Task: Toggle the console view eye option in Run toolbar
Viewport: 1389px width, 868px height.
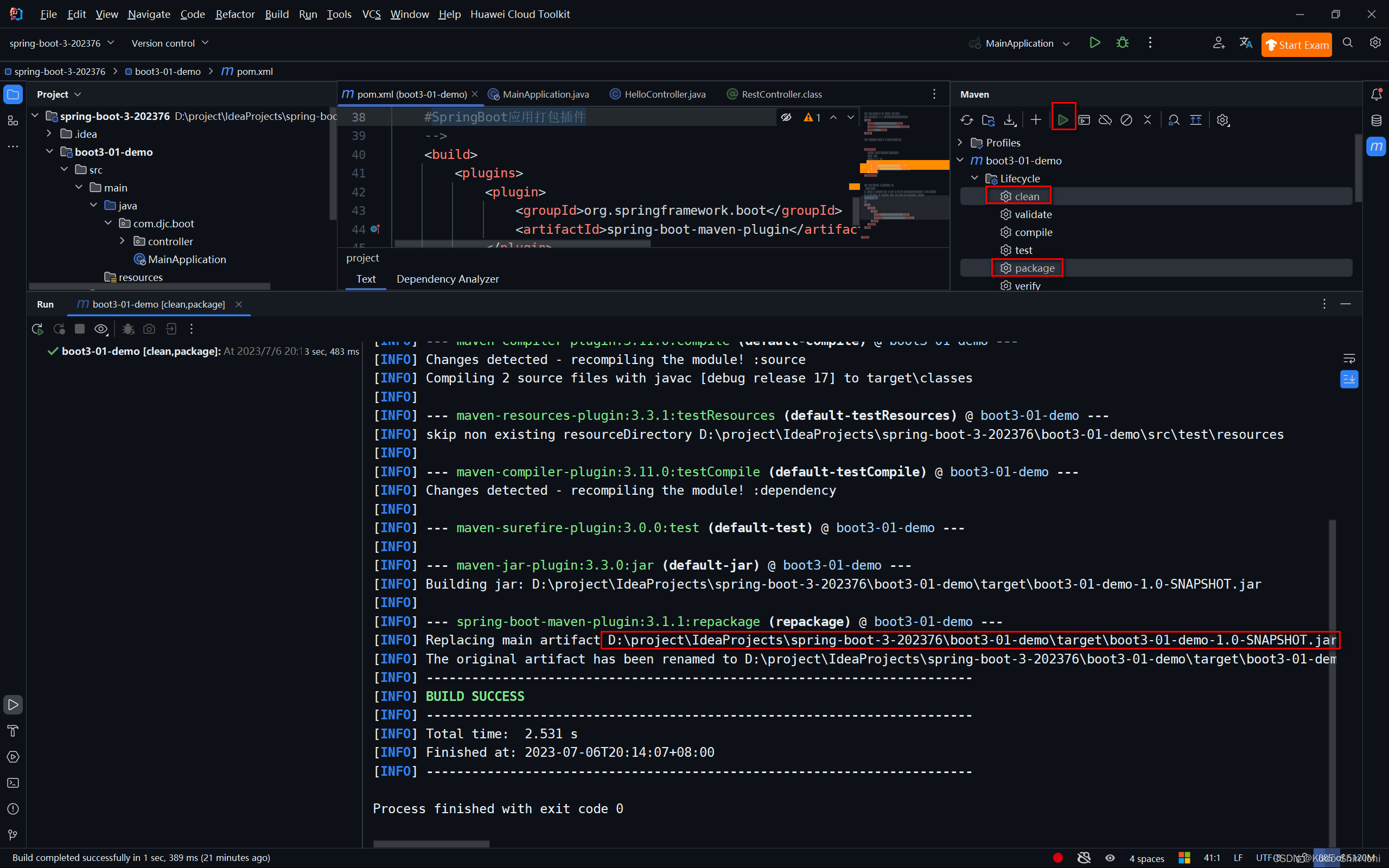Action: click(x=101, y=329)
